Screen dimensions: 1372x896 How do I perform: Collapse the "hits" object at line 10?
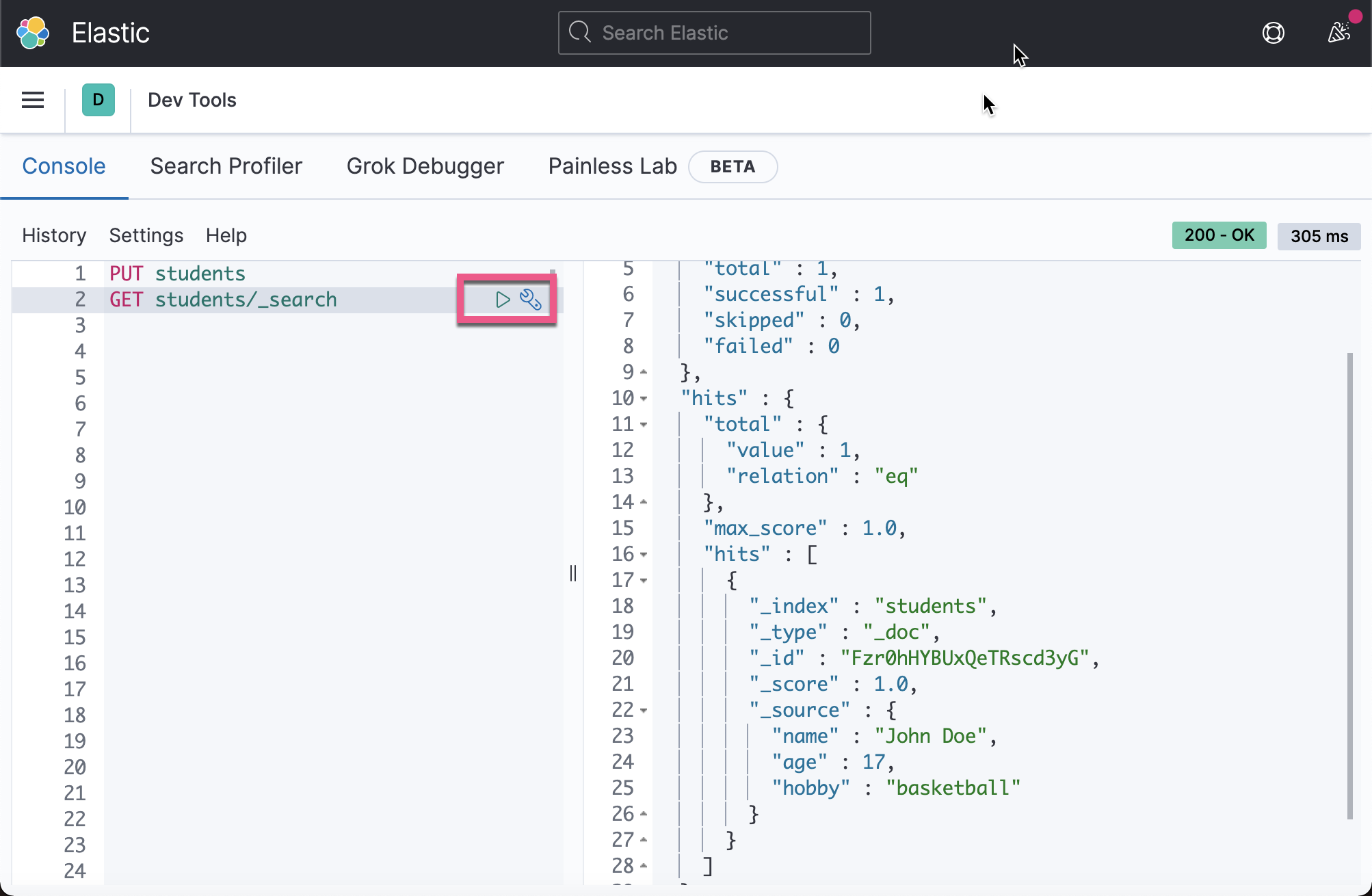point(644,399)
